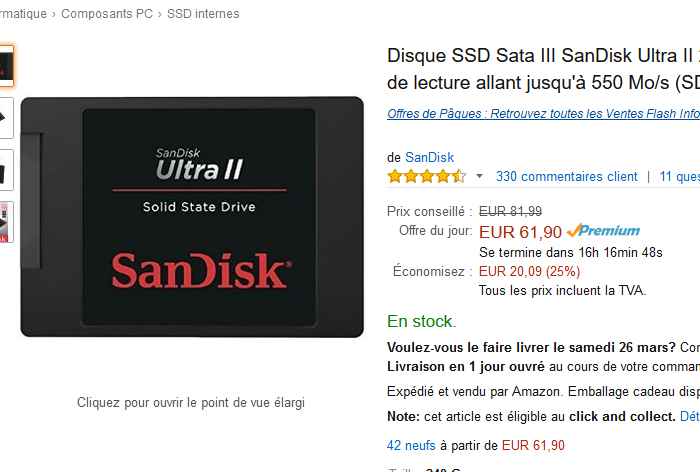Show the third thumbnail of the black drive
The width and height of the screenshot is (700, 472).
coord(6,170)
